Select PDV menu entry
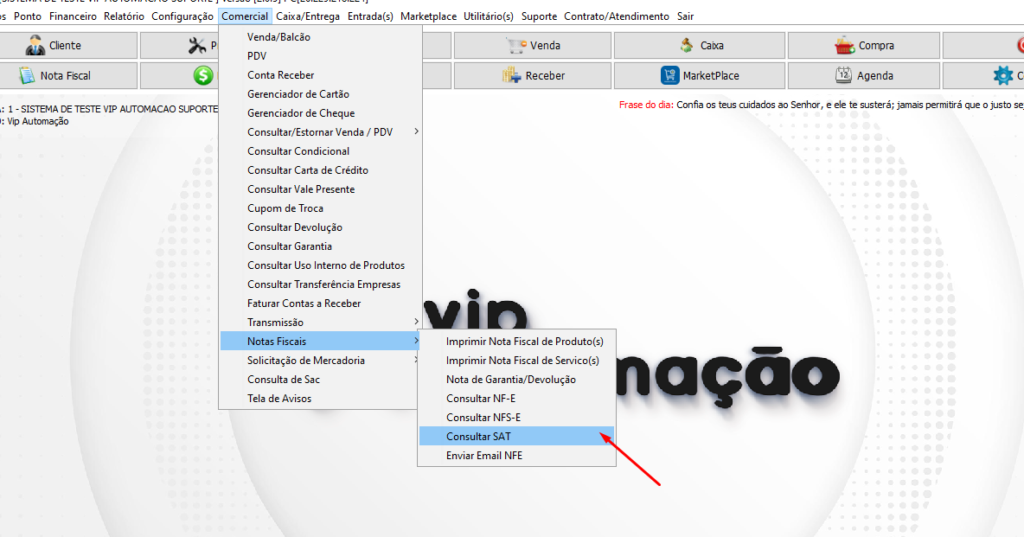The height and width of the screenshot is (537, 1024). [x=320, y=56]
